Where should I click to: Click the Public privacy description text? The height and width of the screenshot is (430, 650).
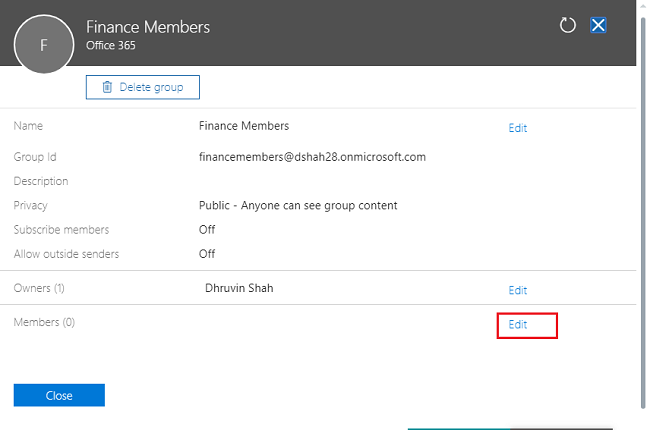coord(298,205)
